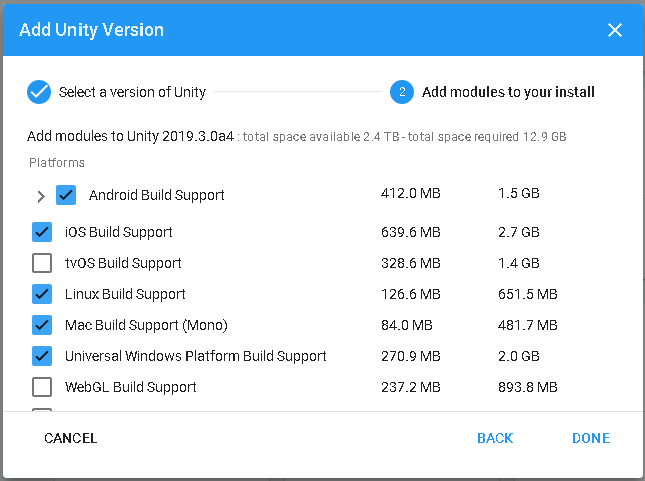Enable WebGL Build Support checkbox
645x481 pixels.
coord(42,387)
